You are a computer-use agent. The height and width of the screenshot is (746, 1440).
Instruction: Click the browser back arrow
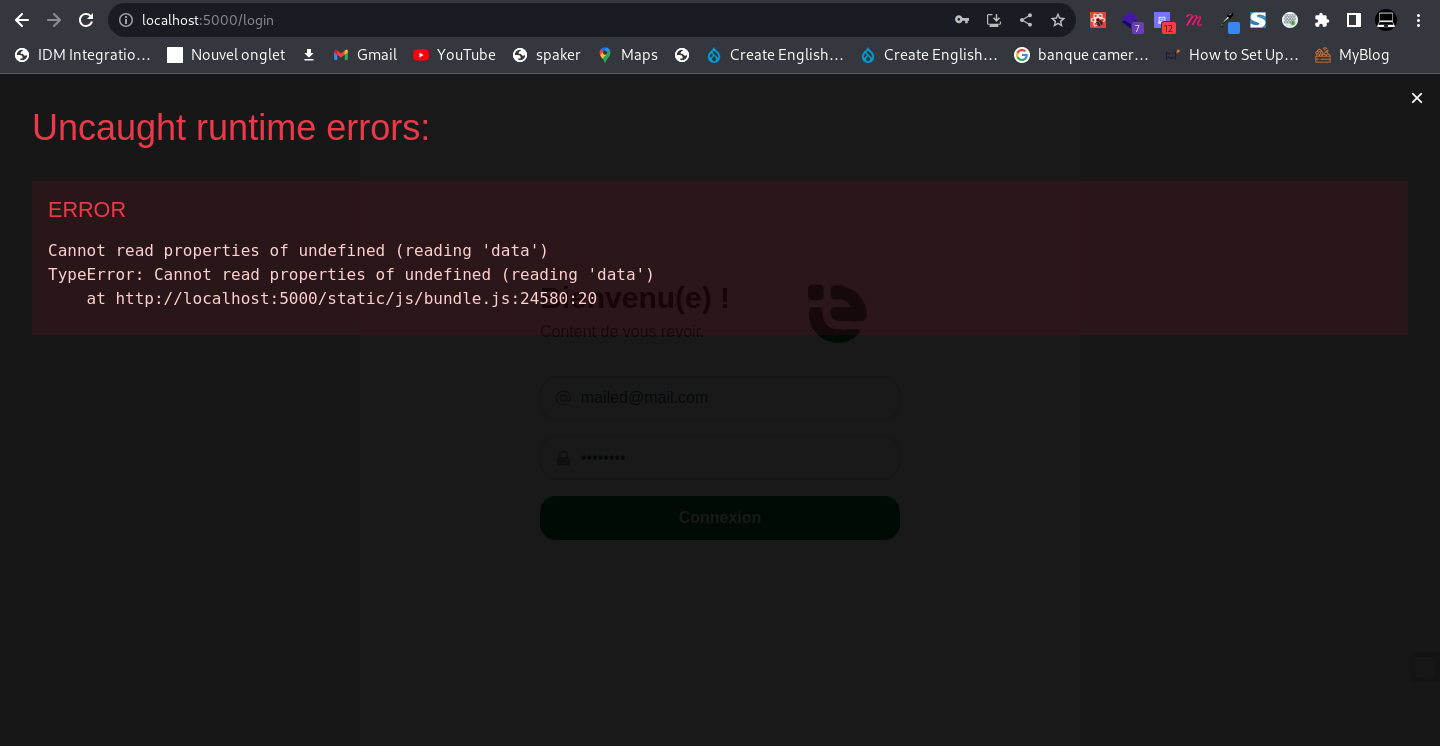(x=21, y=20)
